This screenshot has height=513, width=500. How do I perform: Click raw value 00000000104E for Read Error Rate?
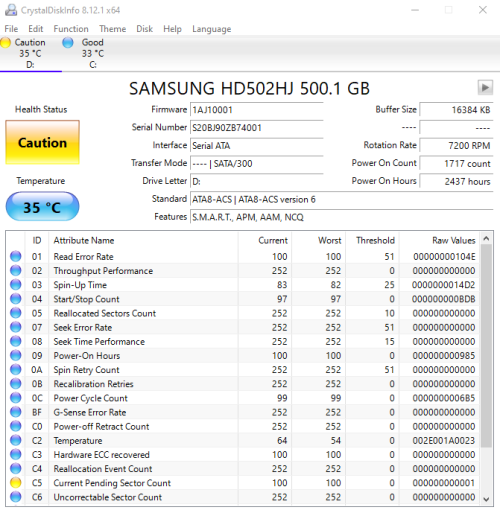coord(444,257)
